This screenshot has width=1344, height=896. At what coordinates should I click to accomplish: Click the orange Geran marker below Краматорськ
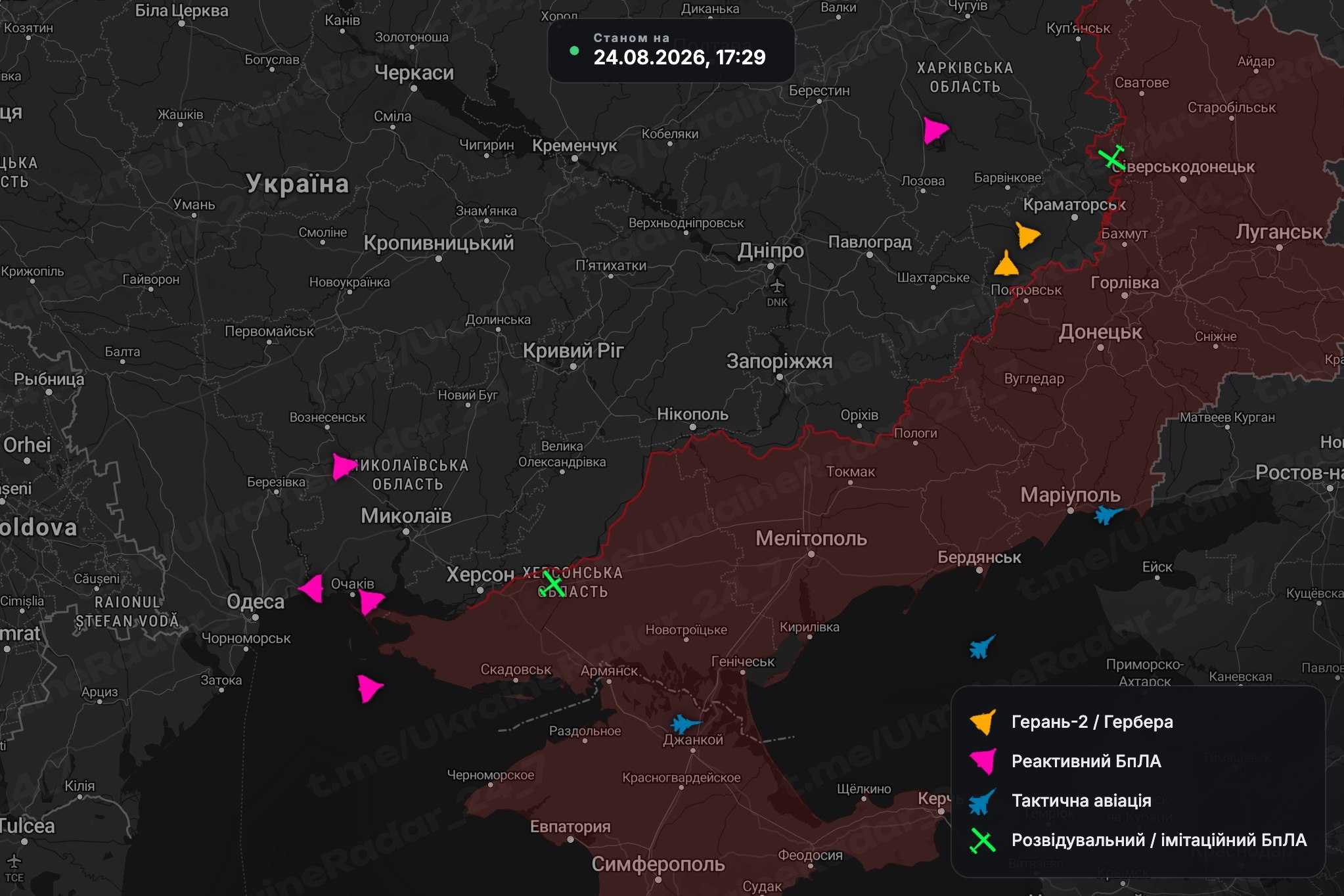tap(1027, 235)
